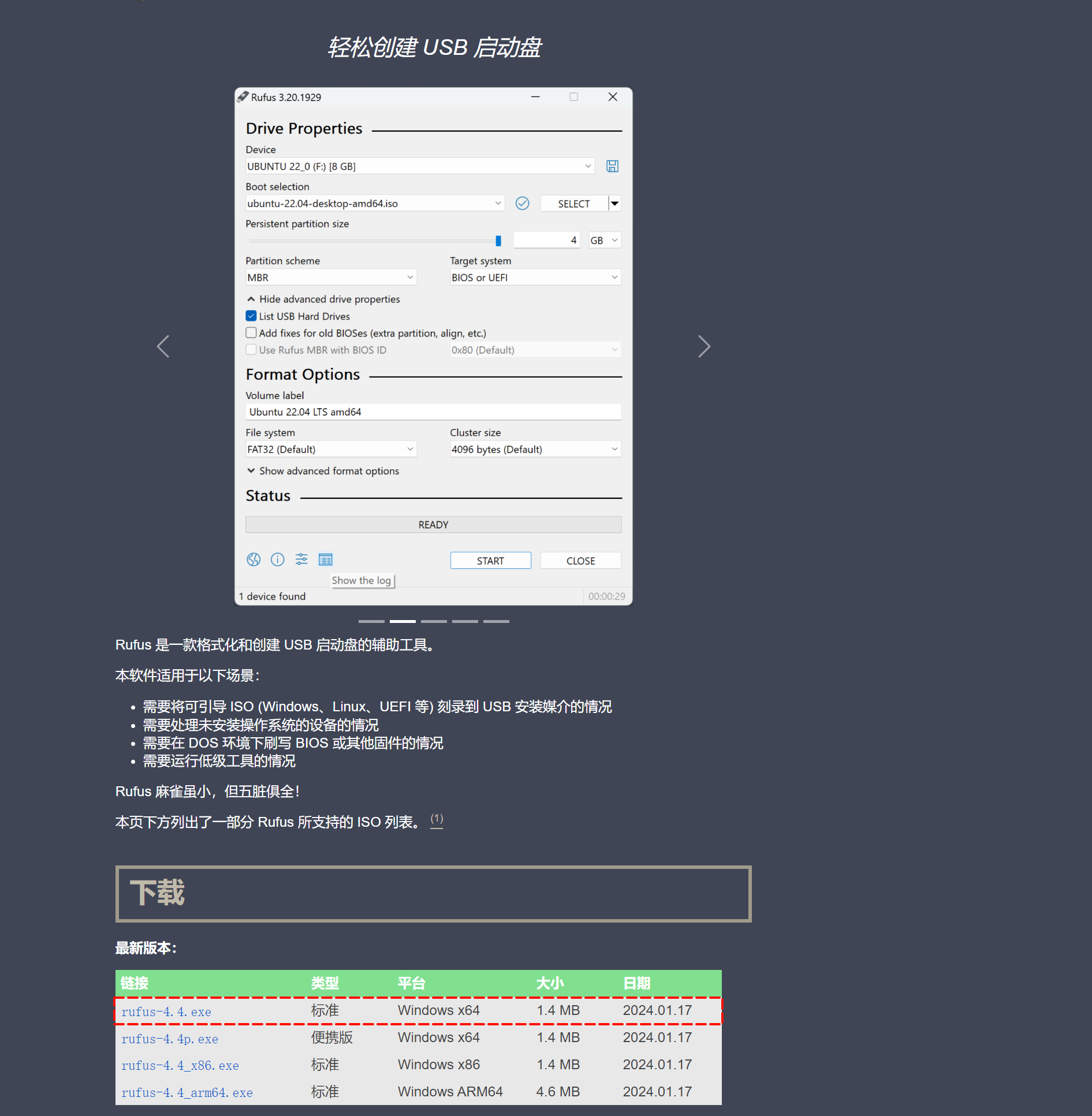This screenshot has width=1092, height=1116.
Task: Open the Partition scheme MBR dropdown
Action: [x=331, y=277]
